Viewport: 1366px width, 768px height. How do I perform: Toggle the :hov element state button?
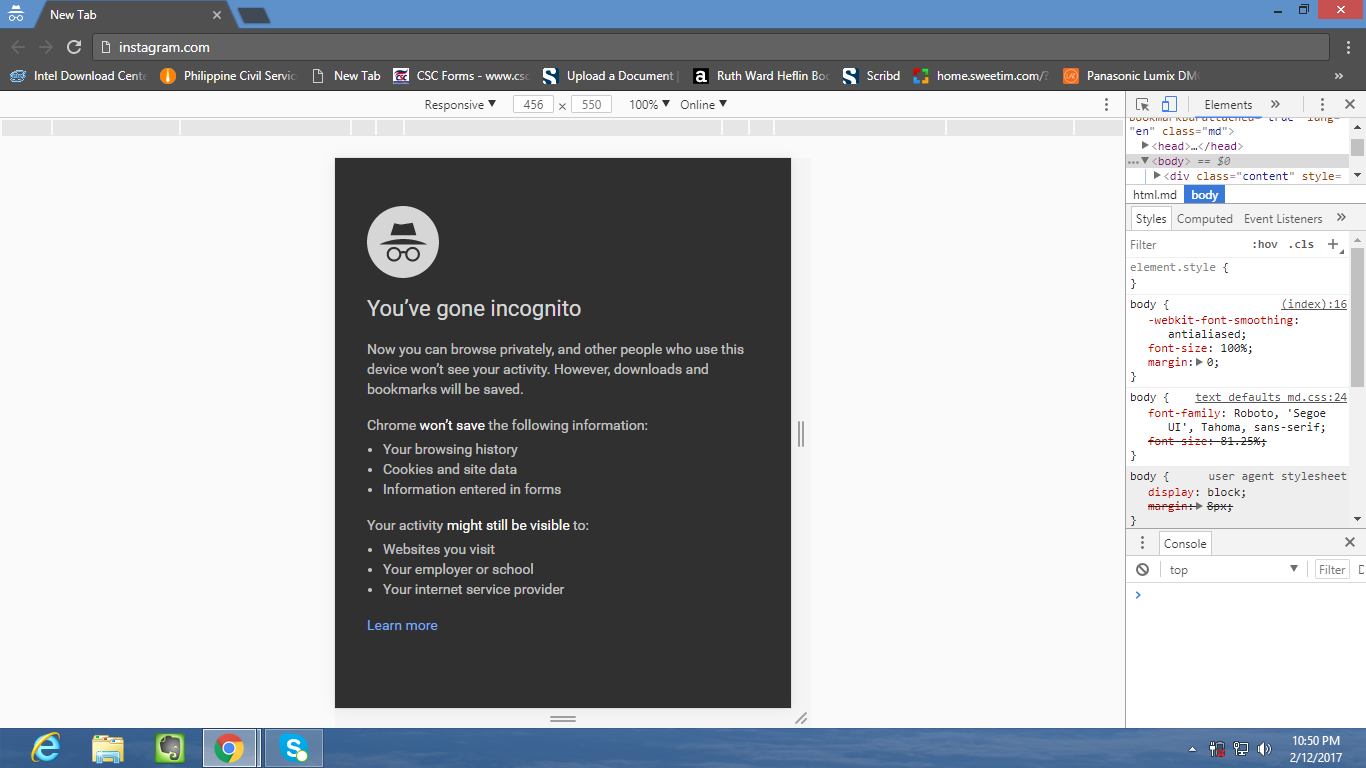pyautogui.click(x=1265, y=244)
